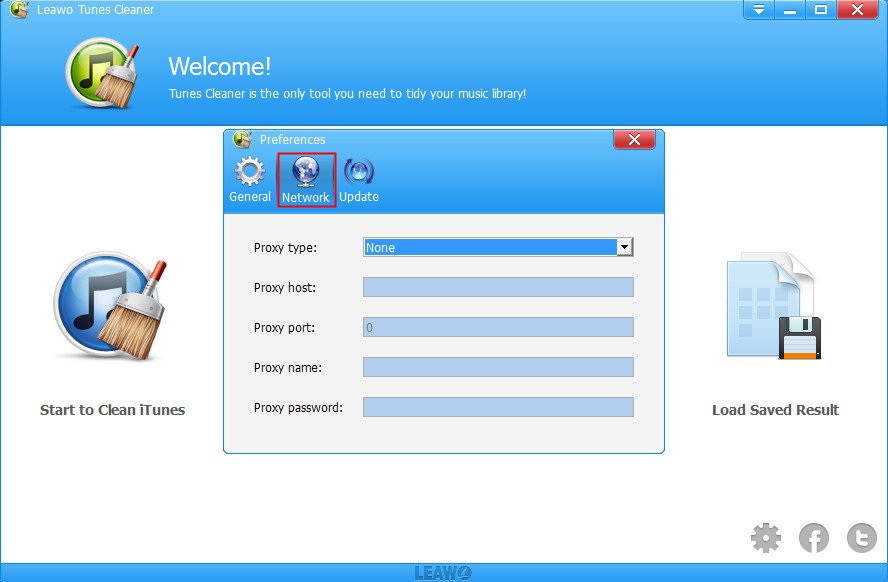Open the General preferences tab
The image size is (888, 582).
tap(250, 180)
